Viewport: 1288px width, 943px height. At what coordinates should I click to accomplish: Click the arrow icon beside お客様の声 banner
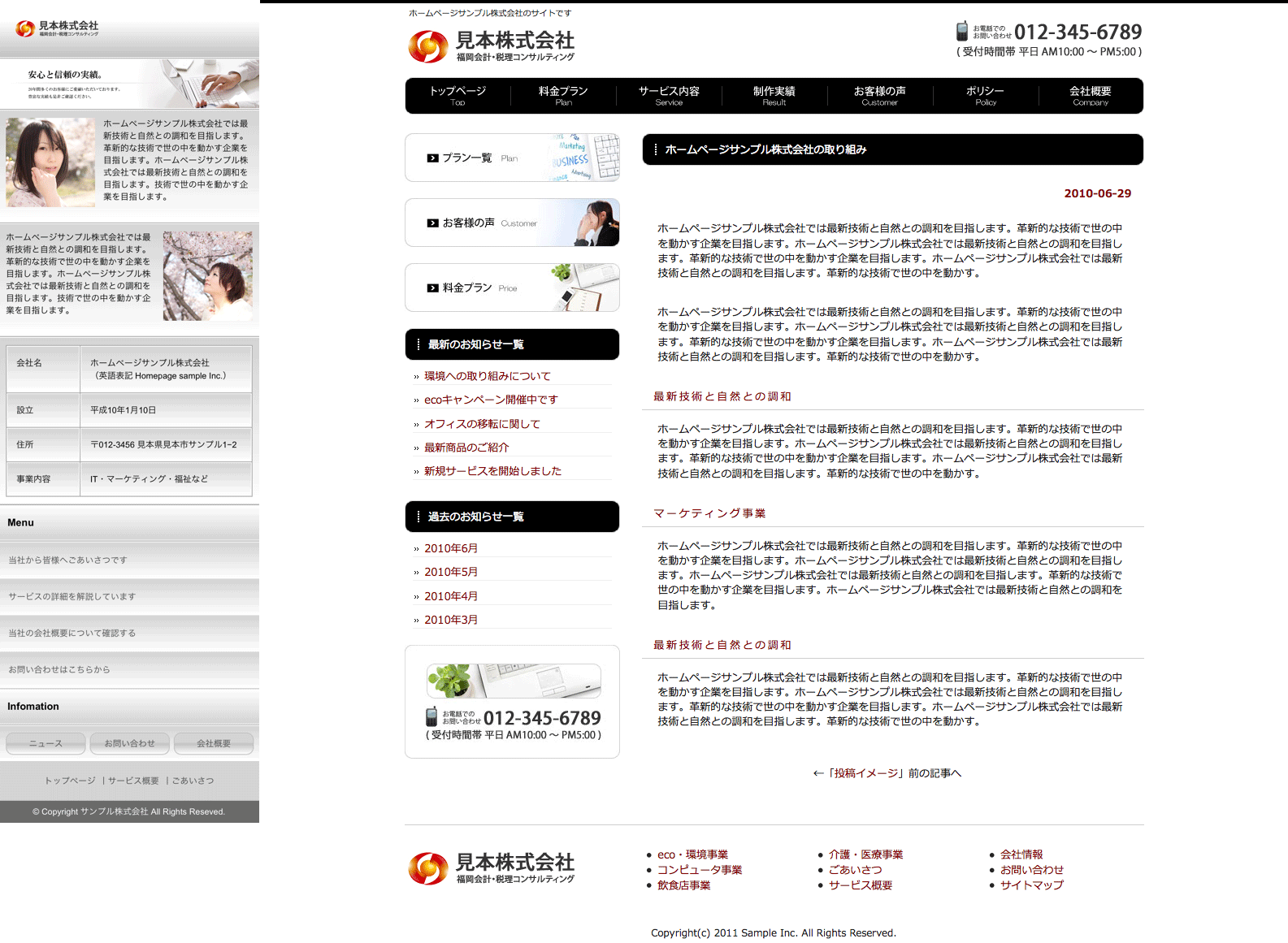click(432, 223)
